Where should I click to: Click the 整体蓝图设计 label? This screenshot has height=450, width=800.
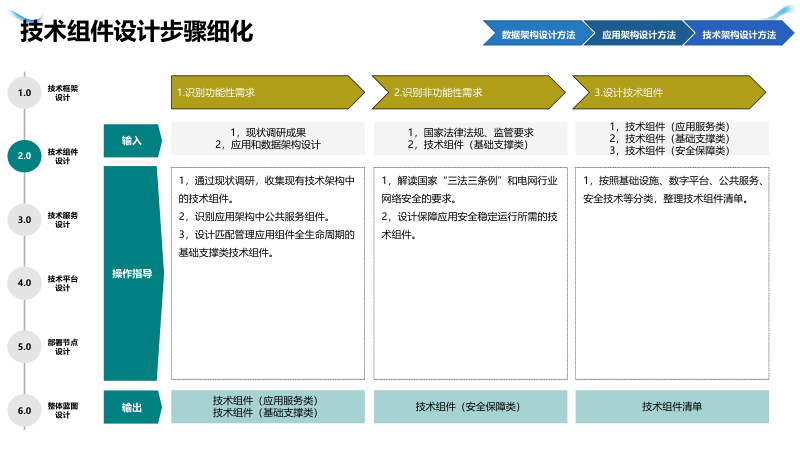tap(63, 410)
